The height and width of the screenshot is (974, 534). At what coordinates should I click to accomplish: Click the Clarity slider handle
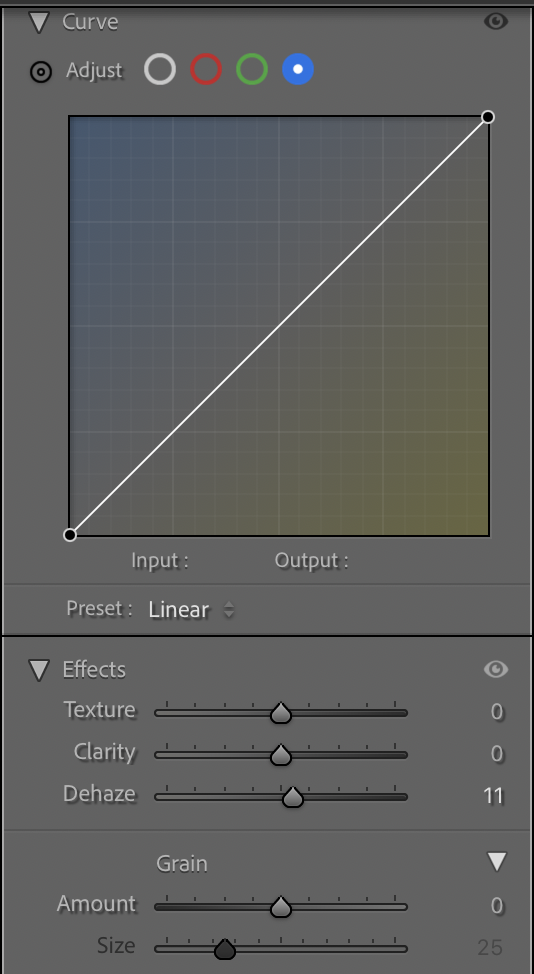pos(281,755)
